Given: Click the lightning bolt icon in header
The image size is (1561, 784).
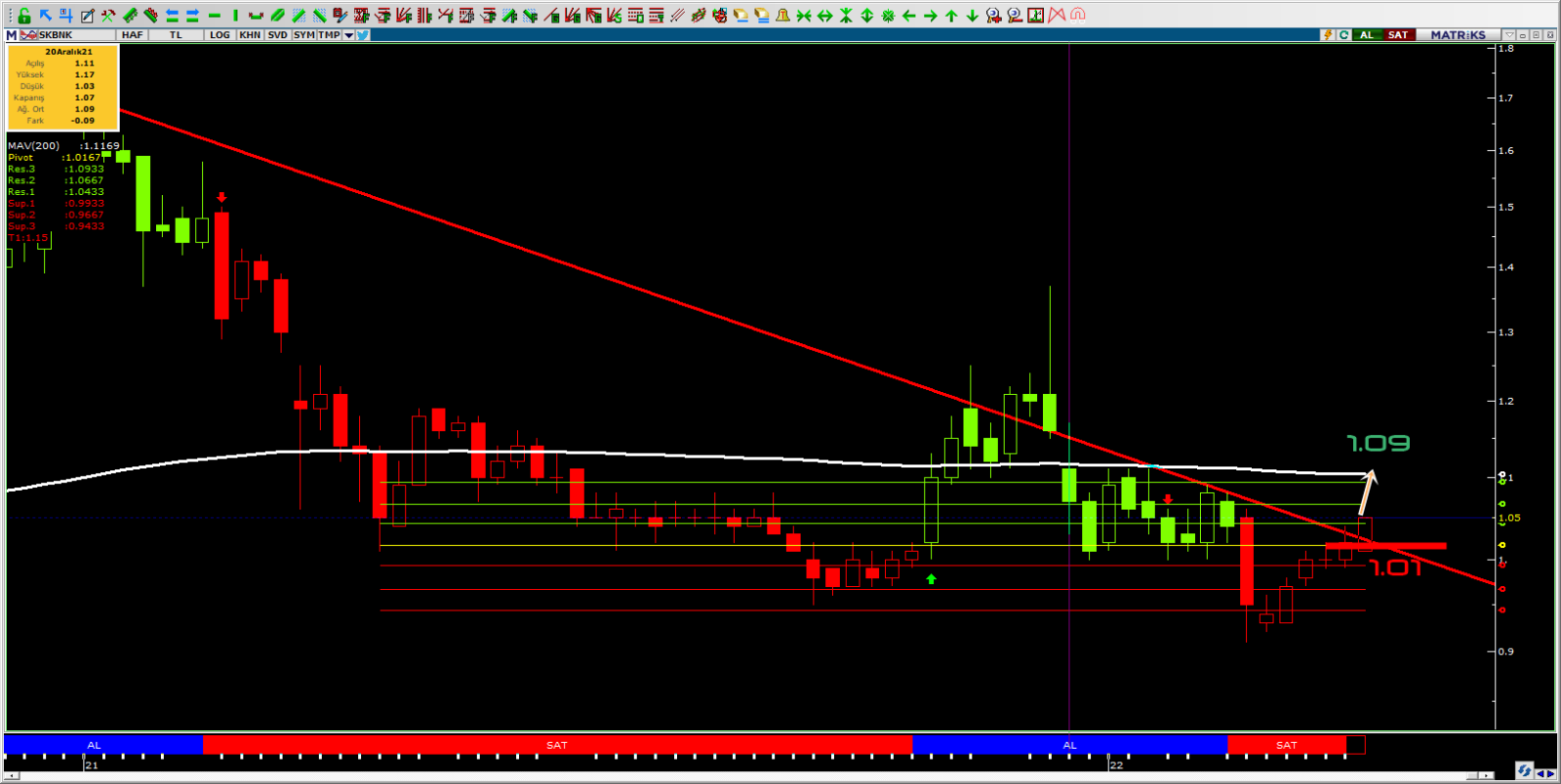Looking at the screenshot, I should 1327,35.
